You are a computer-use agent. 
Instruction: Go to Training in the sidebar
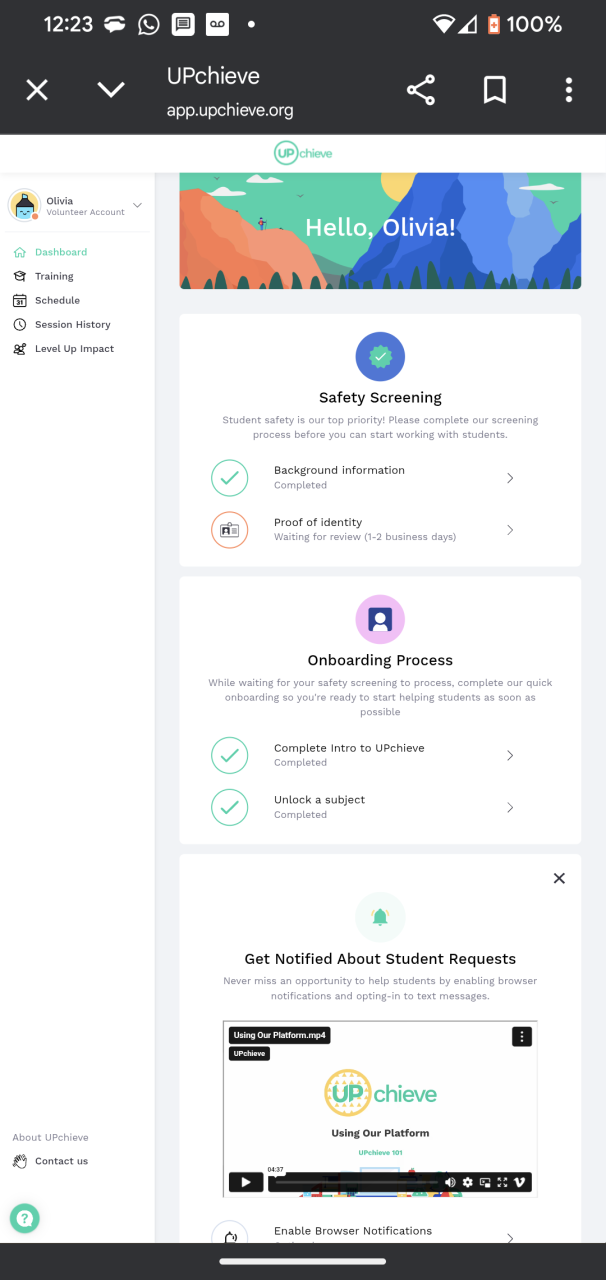click(54, 276)
